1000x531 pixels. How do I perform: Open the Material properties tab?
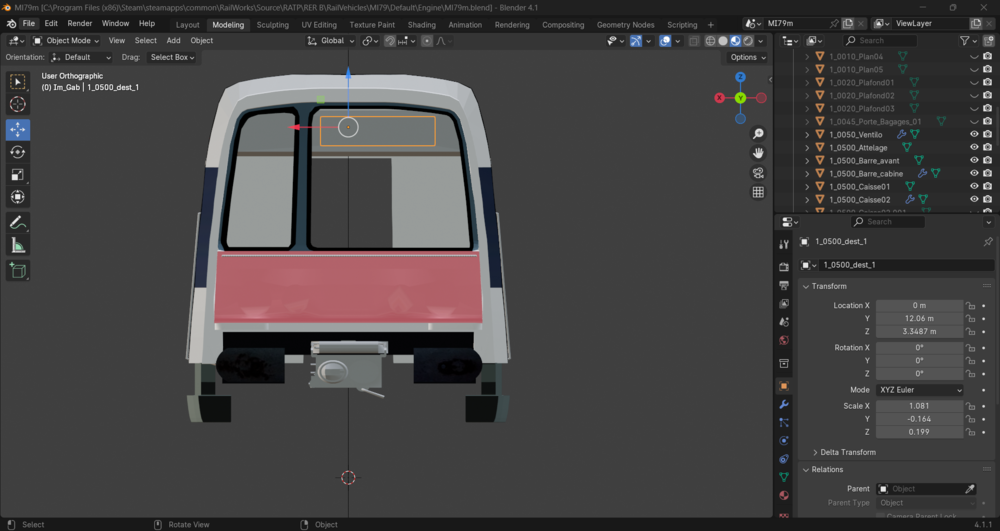click(x=784, y=495)
